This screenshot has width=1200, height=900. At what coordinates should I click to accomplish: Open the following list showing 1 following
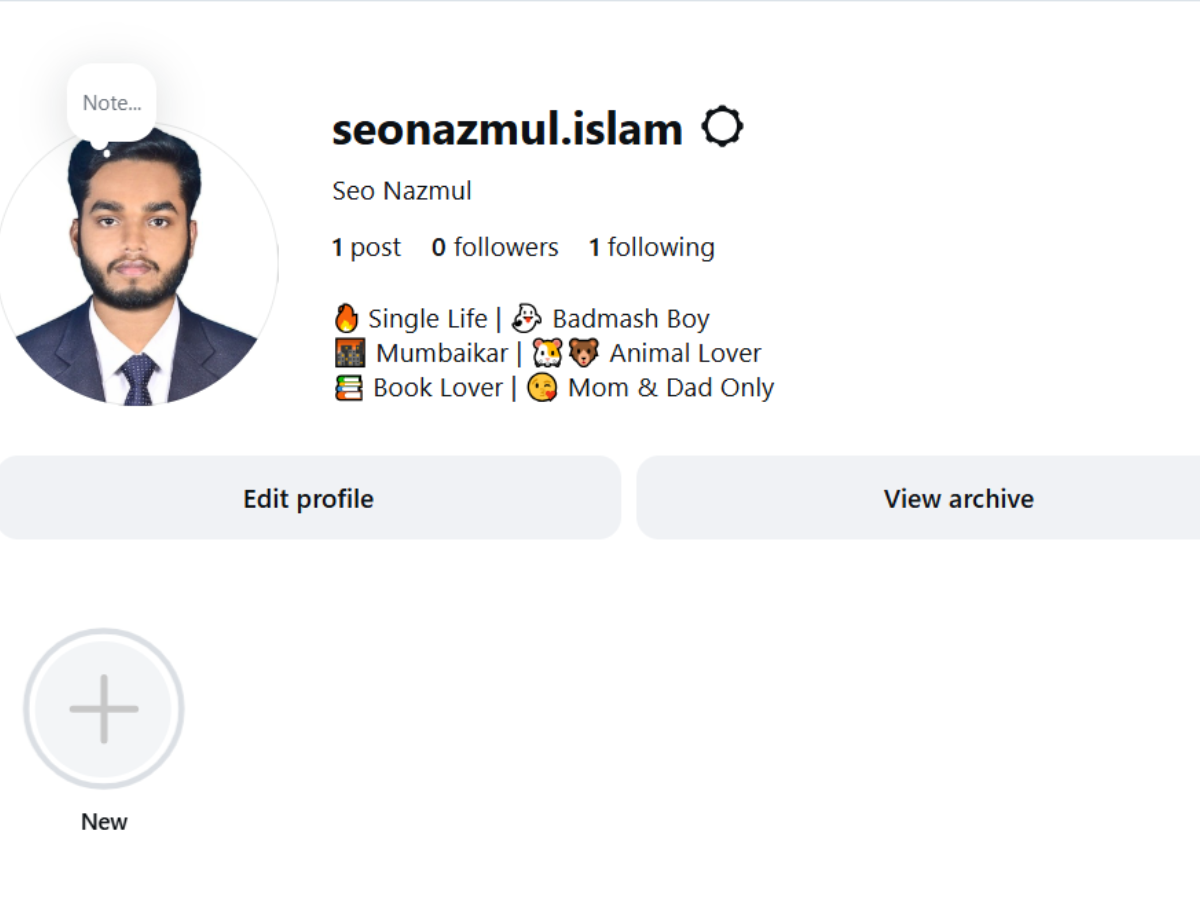pyautogui.click(x=651, y=247)
